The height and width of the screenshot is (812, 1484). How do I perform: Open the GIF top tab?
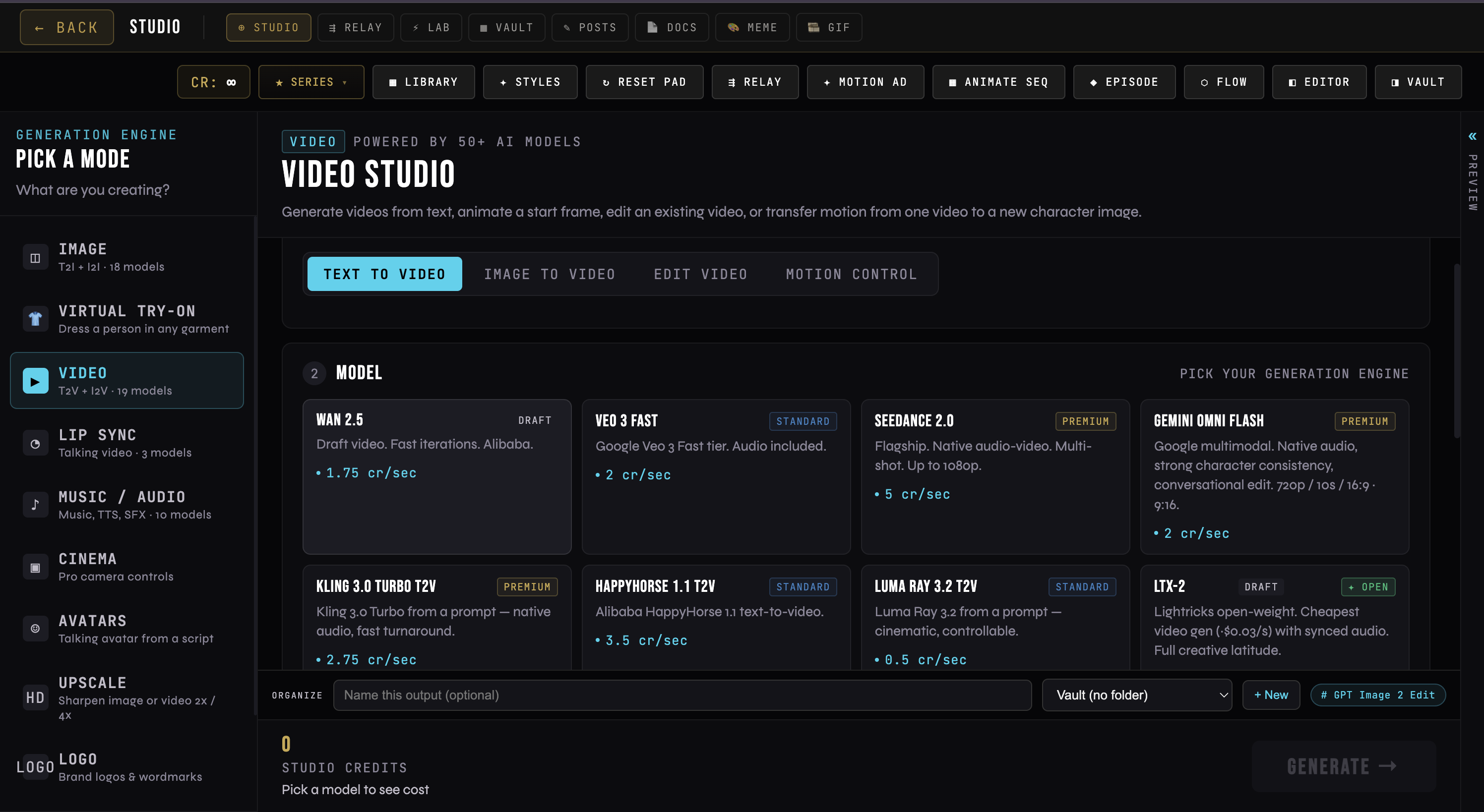click(x=829, y=27)
